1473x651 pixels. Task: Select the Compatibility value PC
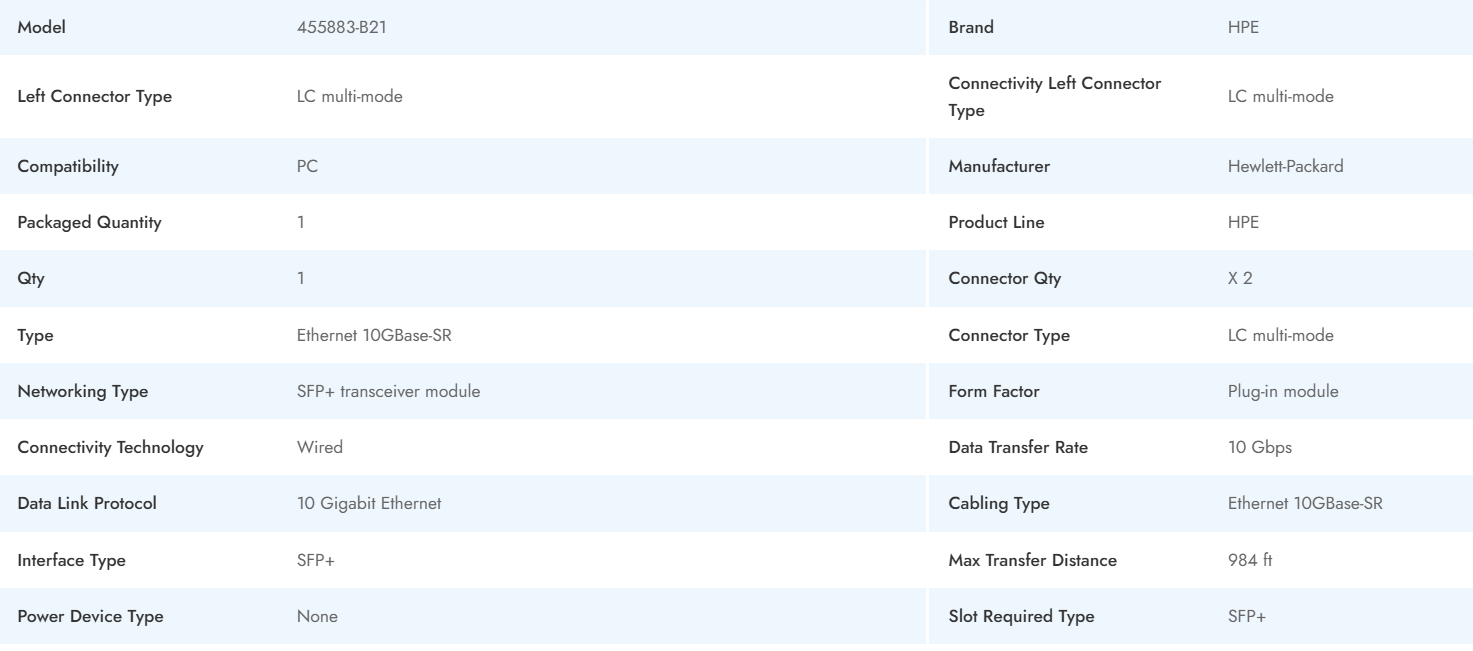[307, 167]
